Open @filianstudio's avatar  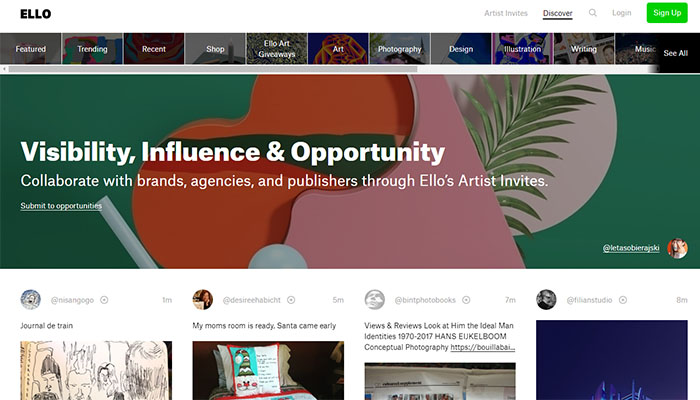pos(546,299)
